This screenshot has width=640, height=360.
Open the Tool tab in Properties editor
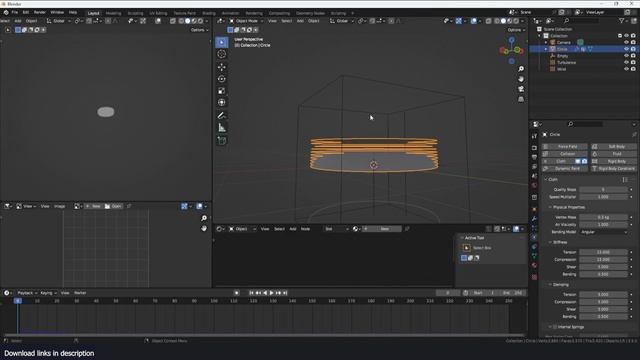point(534,136)
